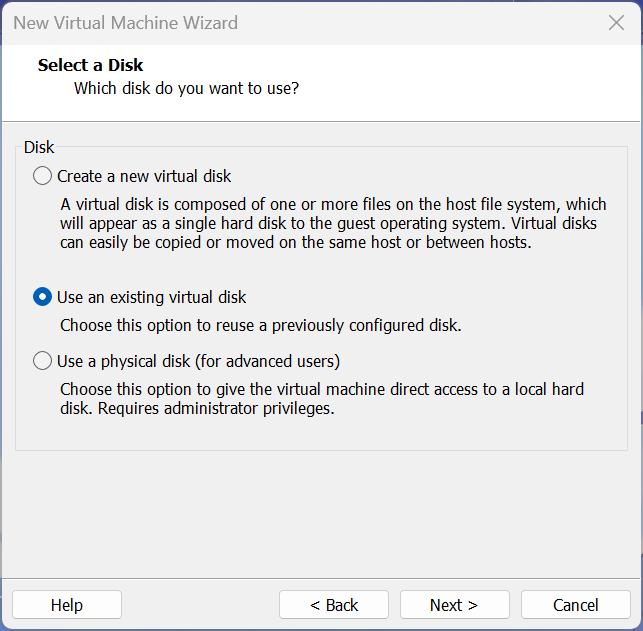Image resolution: width=643 pixels, height=631 pixels.
Task: Click the 'reuse a previously configured disk' description
Action: pyautogui.click(x=260, y=325)
